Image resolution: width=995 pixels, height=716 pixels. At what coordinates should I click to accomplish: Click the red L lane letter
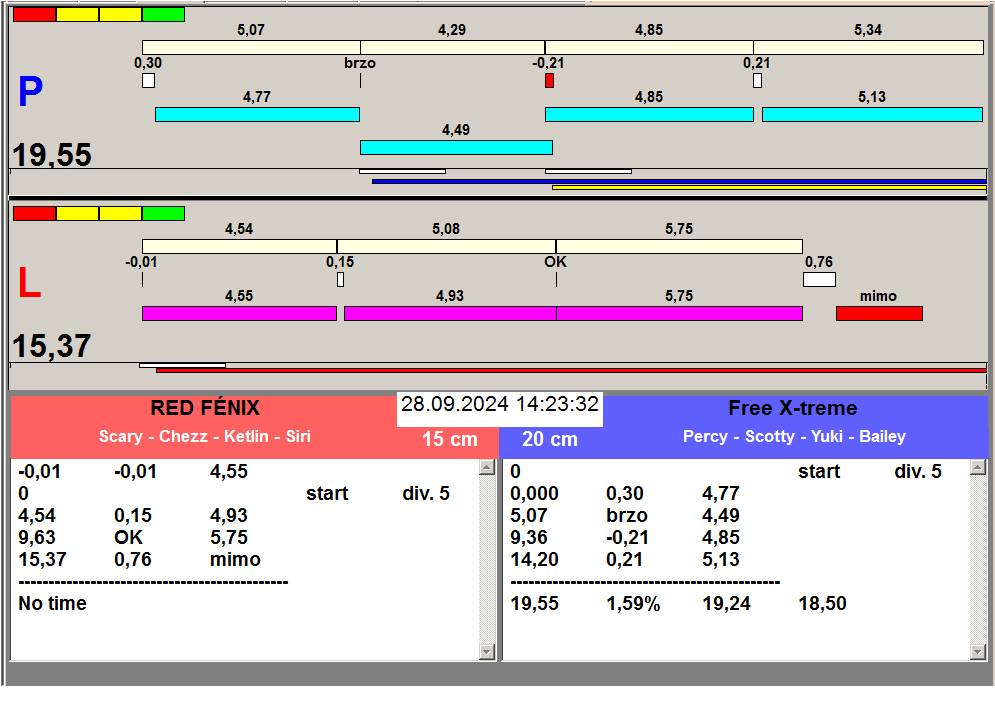click(29, 282)
